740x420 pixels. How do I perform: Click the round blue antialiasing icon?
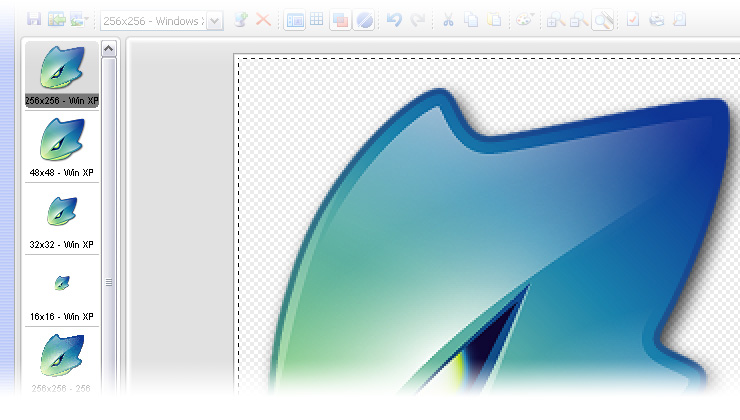point(364,20)
